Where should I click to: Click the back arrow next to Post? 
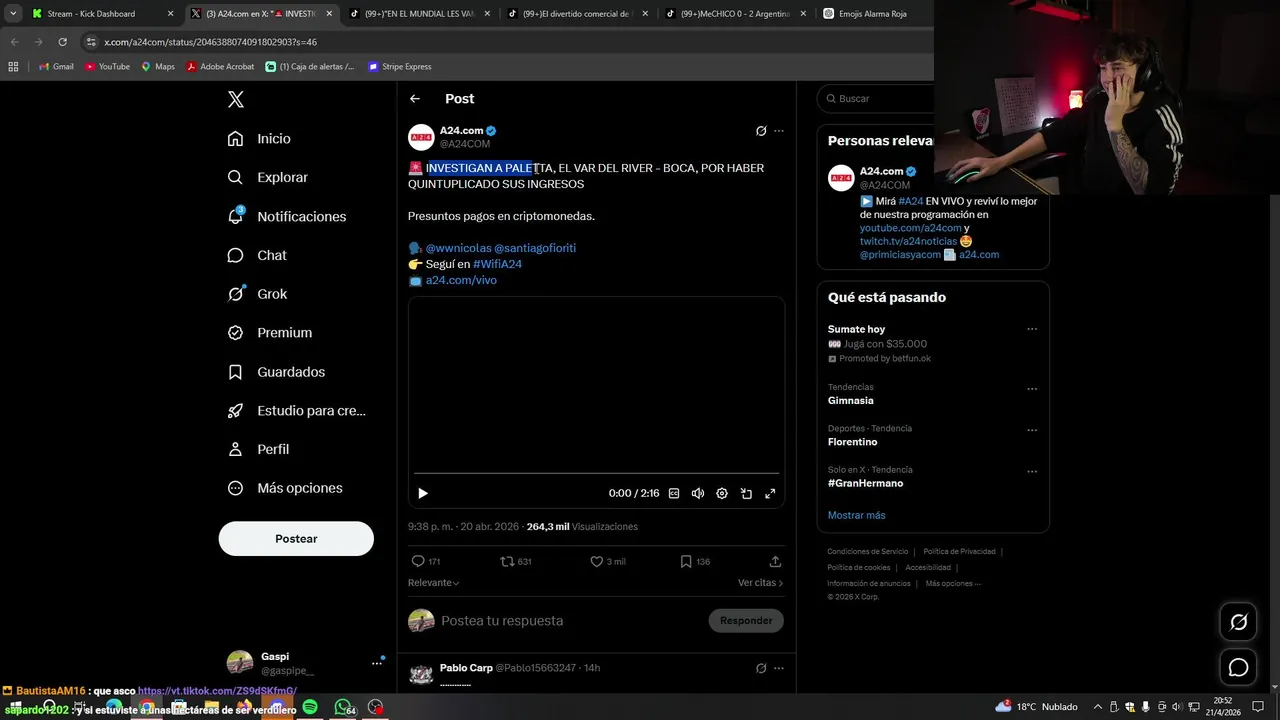click(415, 99)
